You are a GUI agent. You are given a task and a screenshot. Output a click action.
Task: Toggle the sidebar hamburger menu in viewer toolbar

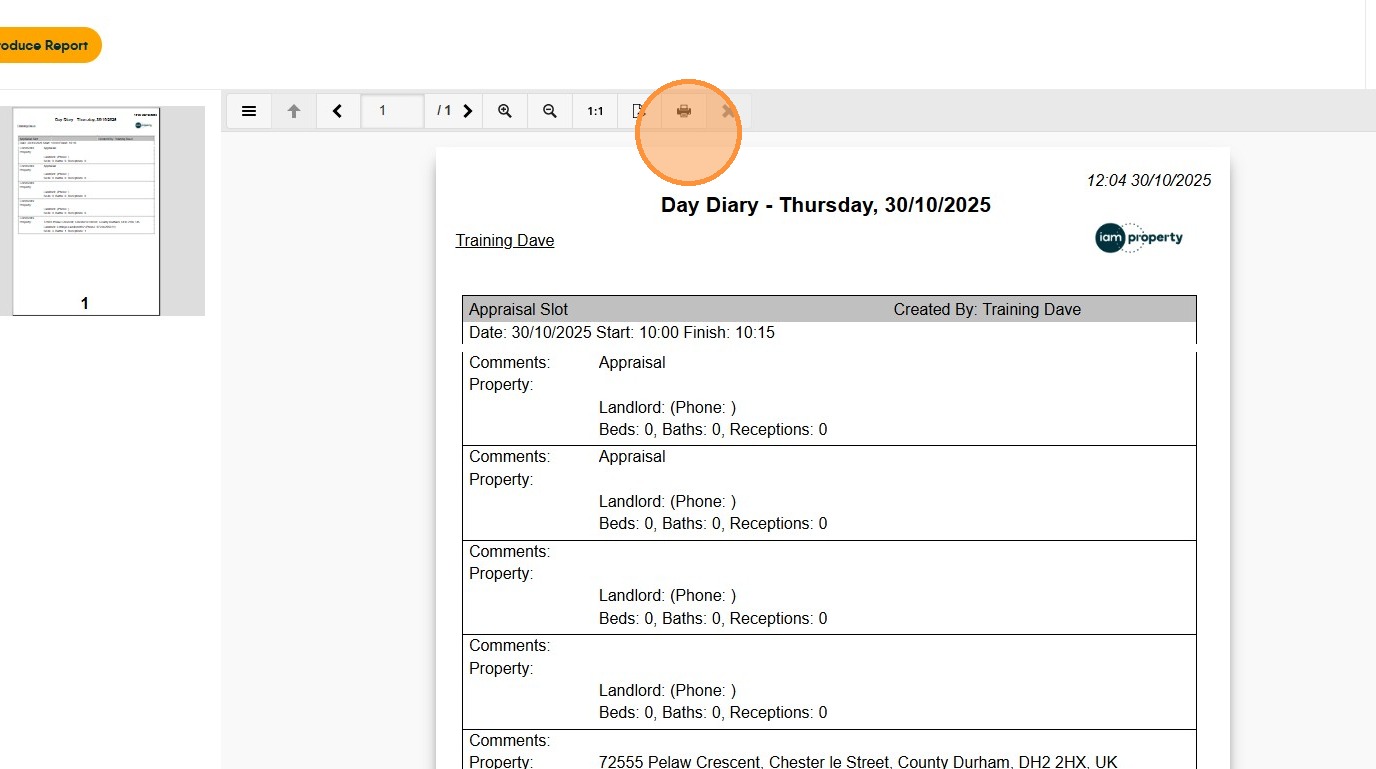coord(249,111)
